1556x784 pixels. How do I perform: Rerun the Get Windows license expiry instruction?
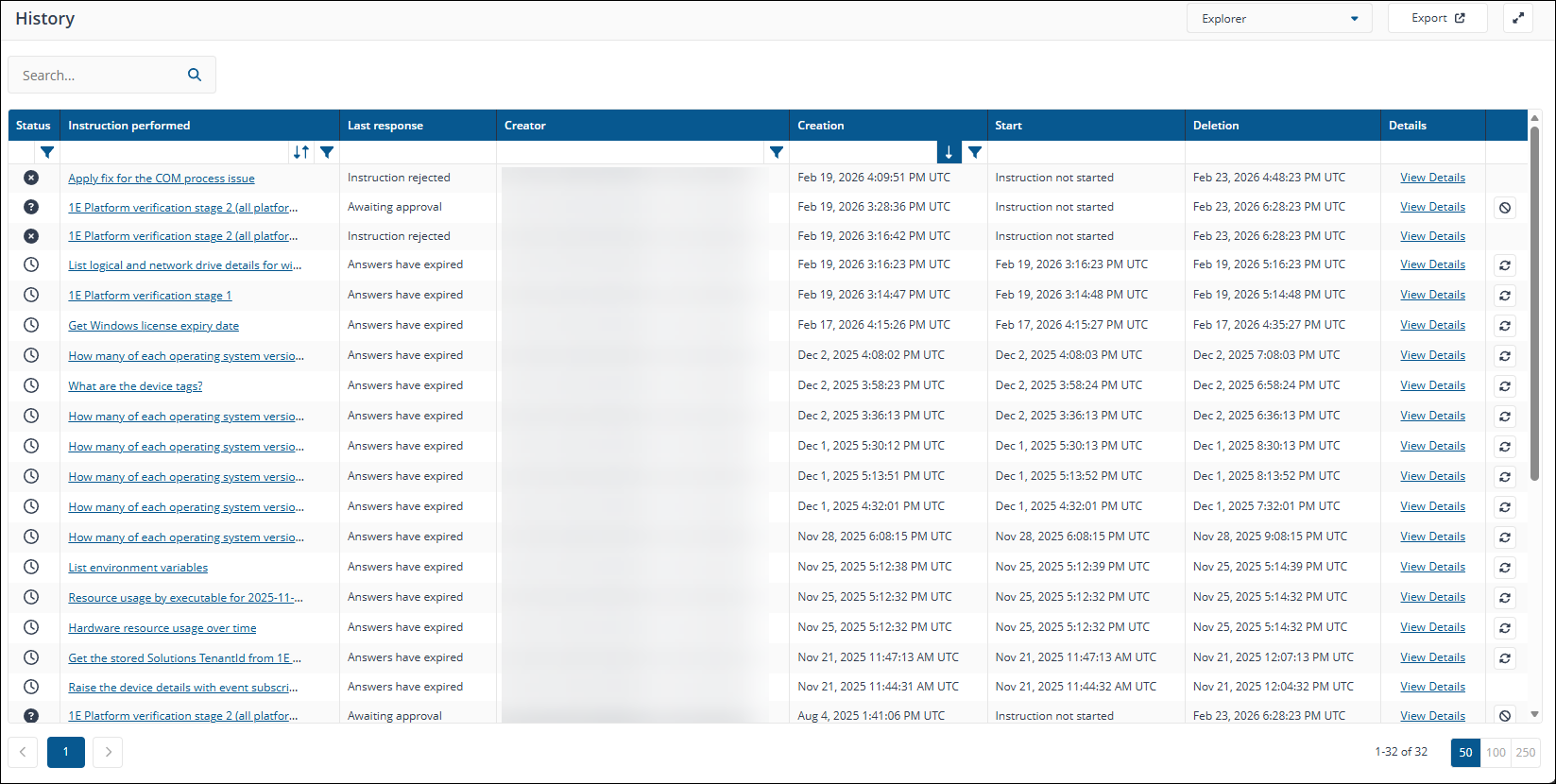point(1505,326)
